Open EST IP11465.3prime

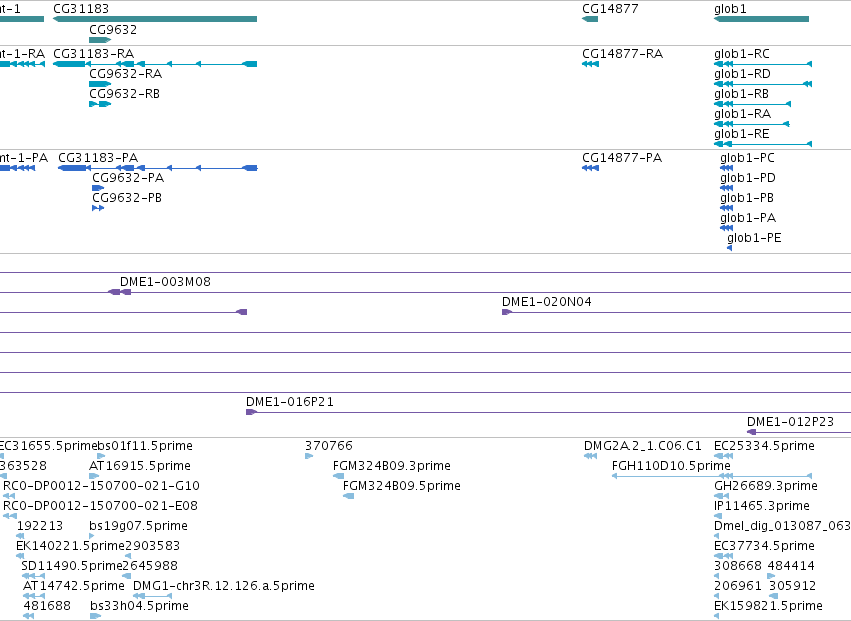(762, 506)
